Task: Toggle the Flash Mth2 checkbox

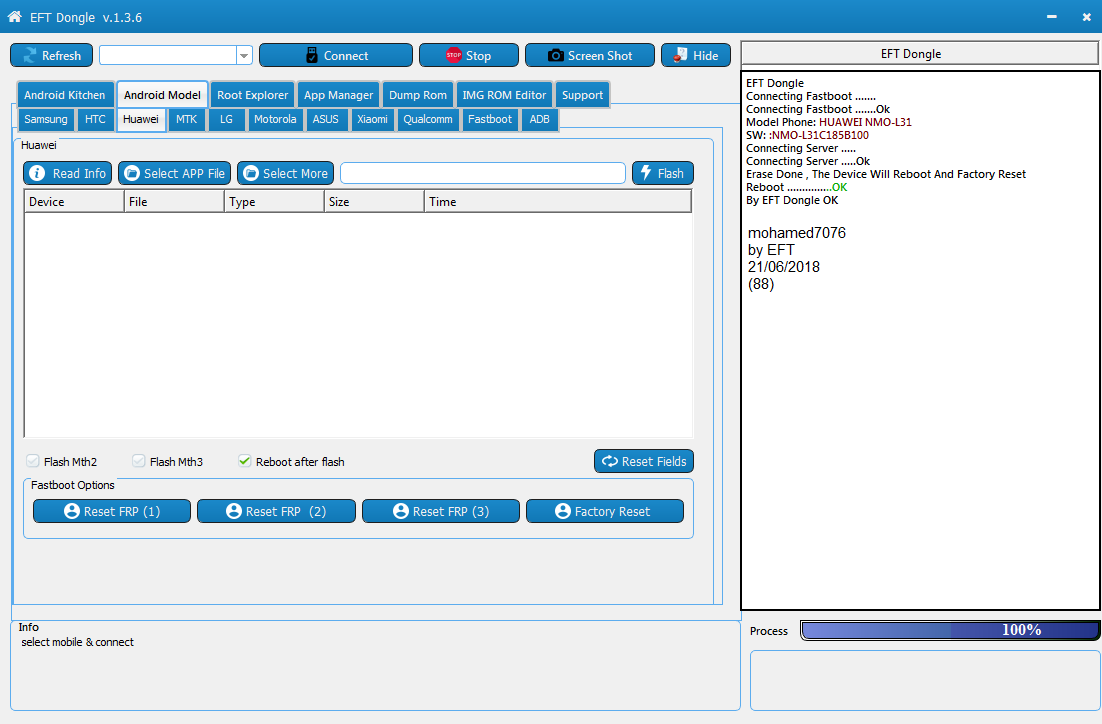Action: click(32, 461)
